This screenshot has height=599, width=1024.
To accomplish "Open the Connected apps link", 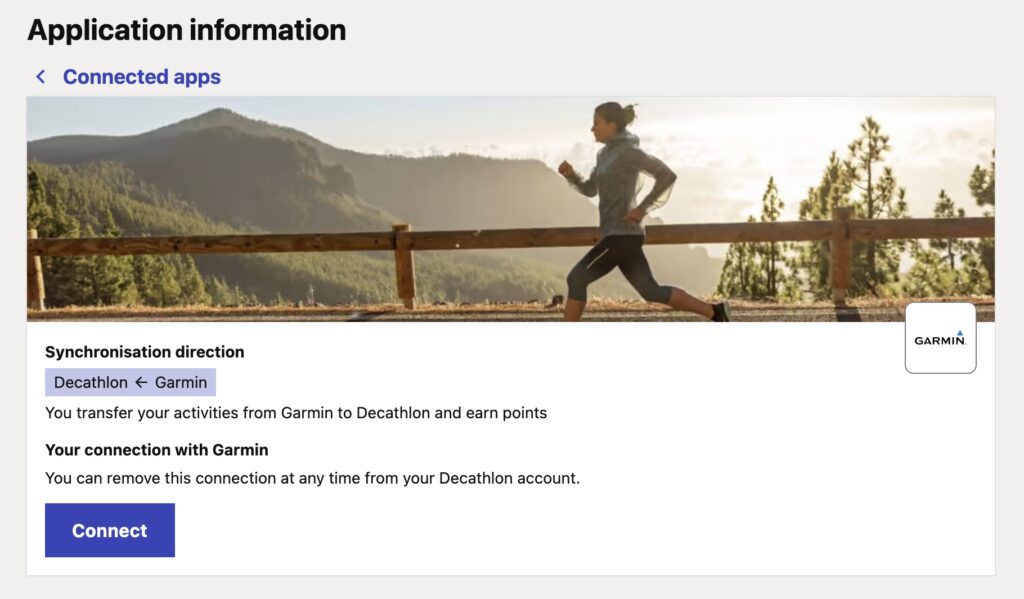I will pyautogui.click(x=141, y=77).
